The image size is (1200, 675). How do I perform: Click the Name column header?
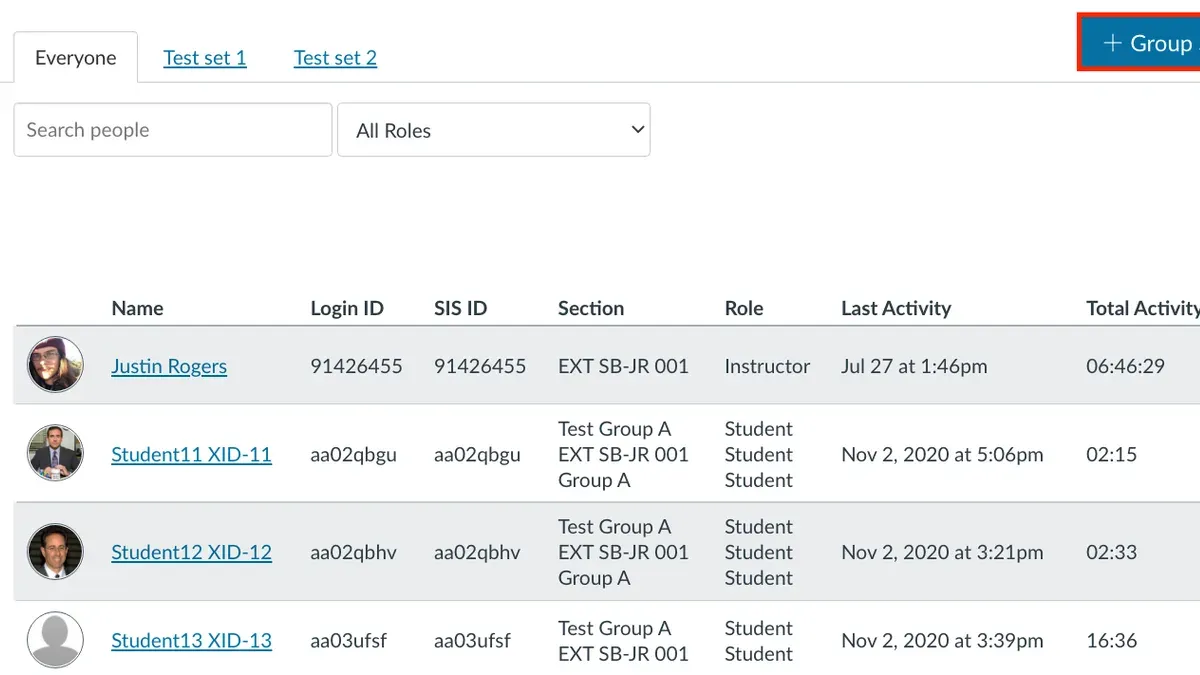(x=137, y=308)
